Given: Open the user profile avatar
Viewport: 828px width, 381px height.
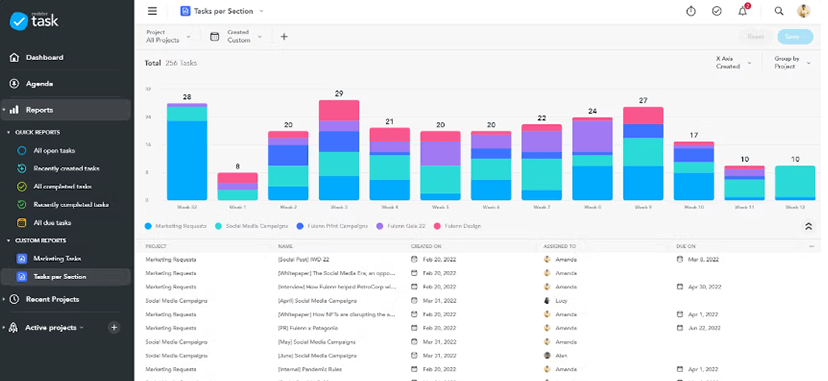Looking at the screenshot, I should coord(804,11).
